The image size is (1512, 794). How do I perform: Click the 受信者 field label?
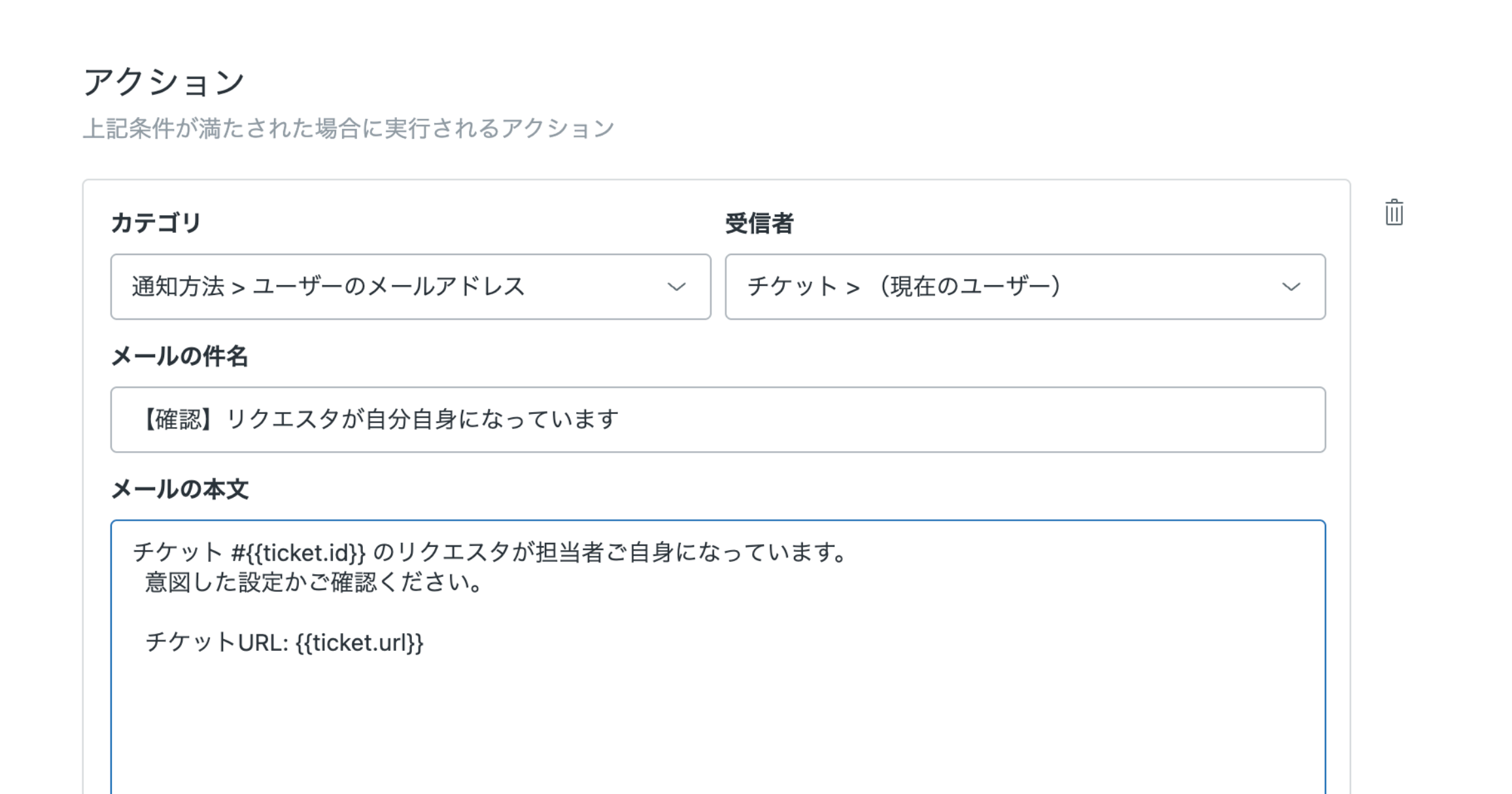(759, 223)
